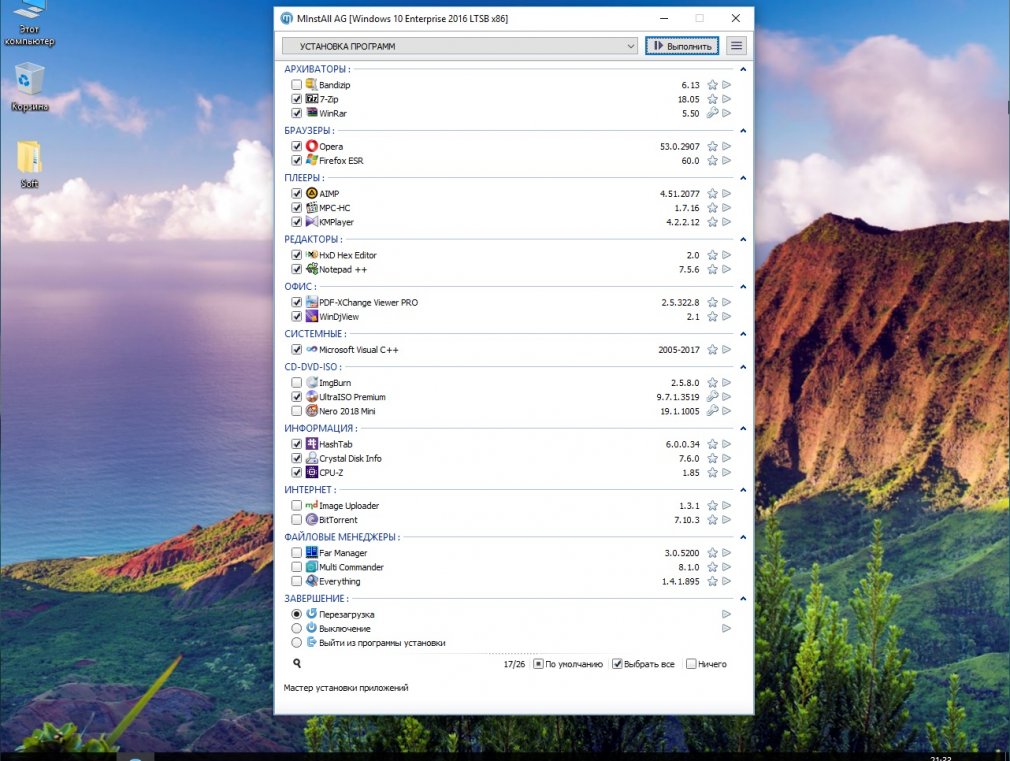Image resolution: width=1010 pixels, height=761 pixels.
Task: Check the ImgBurn checkbox
Action: [x=296, y=383]
